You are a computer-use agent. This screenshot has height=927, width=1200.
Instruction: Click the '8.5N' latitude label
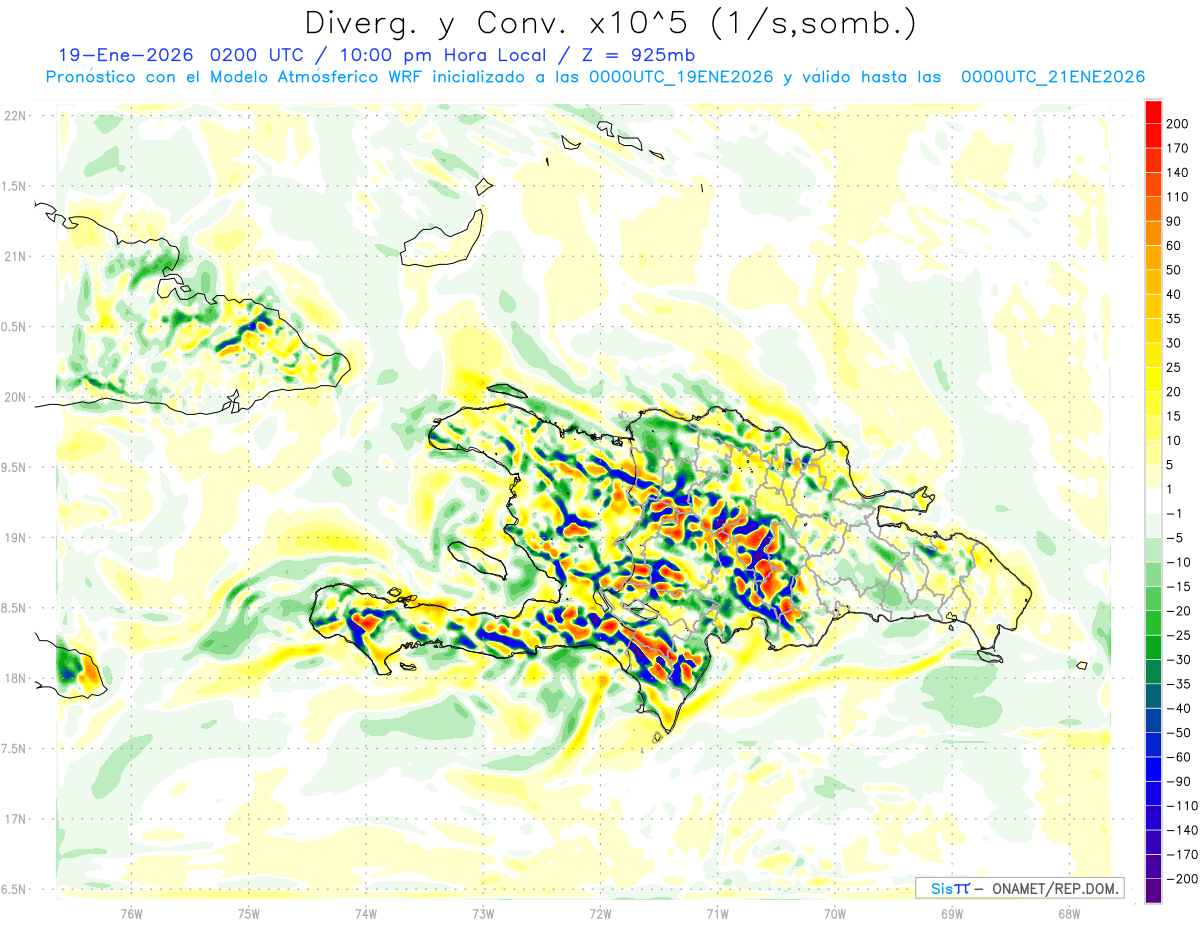tap(15, 608)
